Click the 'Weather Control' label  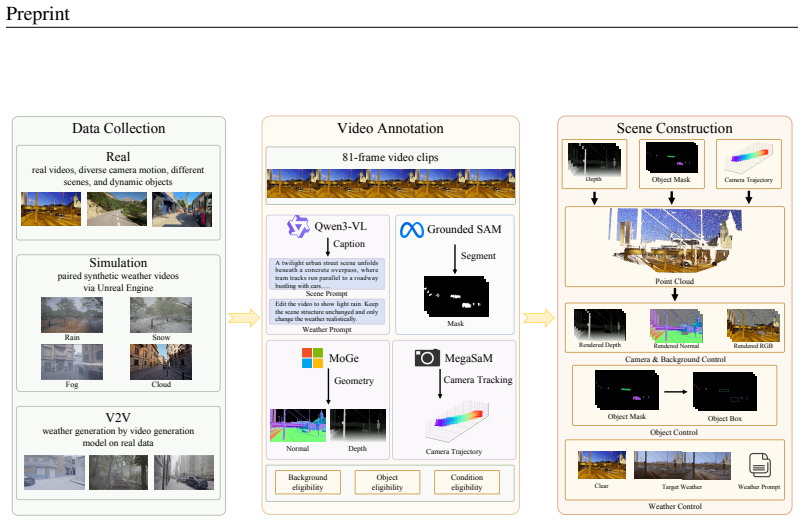[x=675, y=506]
